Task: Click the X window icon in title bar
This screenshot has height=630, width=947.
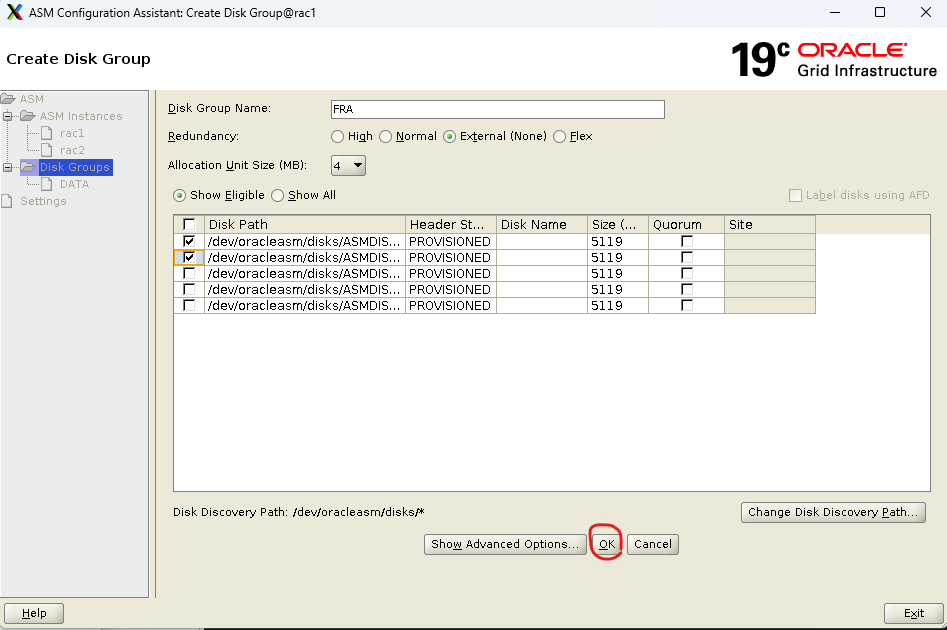Action: coord(14,12)
